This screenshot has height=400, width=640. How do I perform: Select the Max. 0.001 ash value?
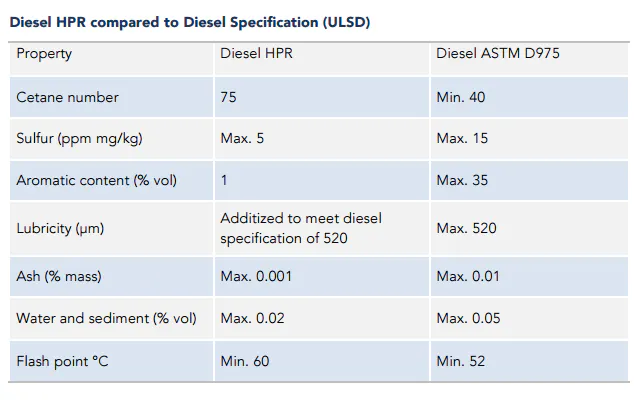point(256,276)
